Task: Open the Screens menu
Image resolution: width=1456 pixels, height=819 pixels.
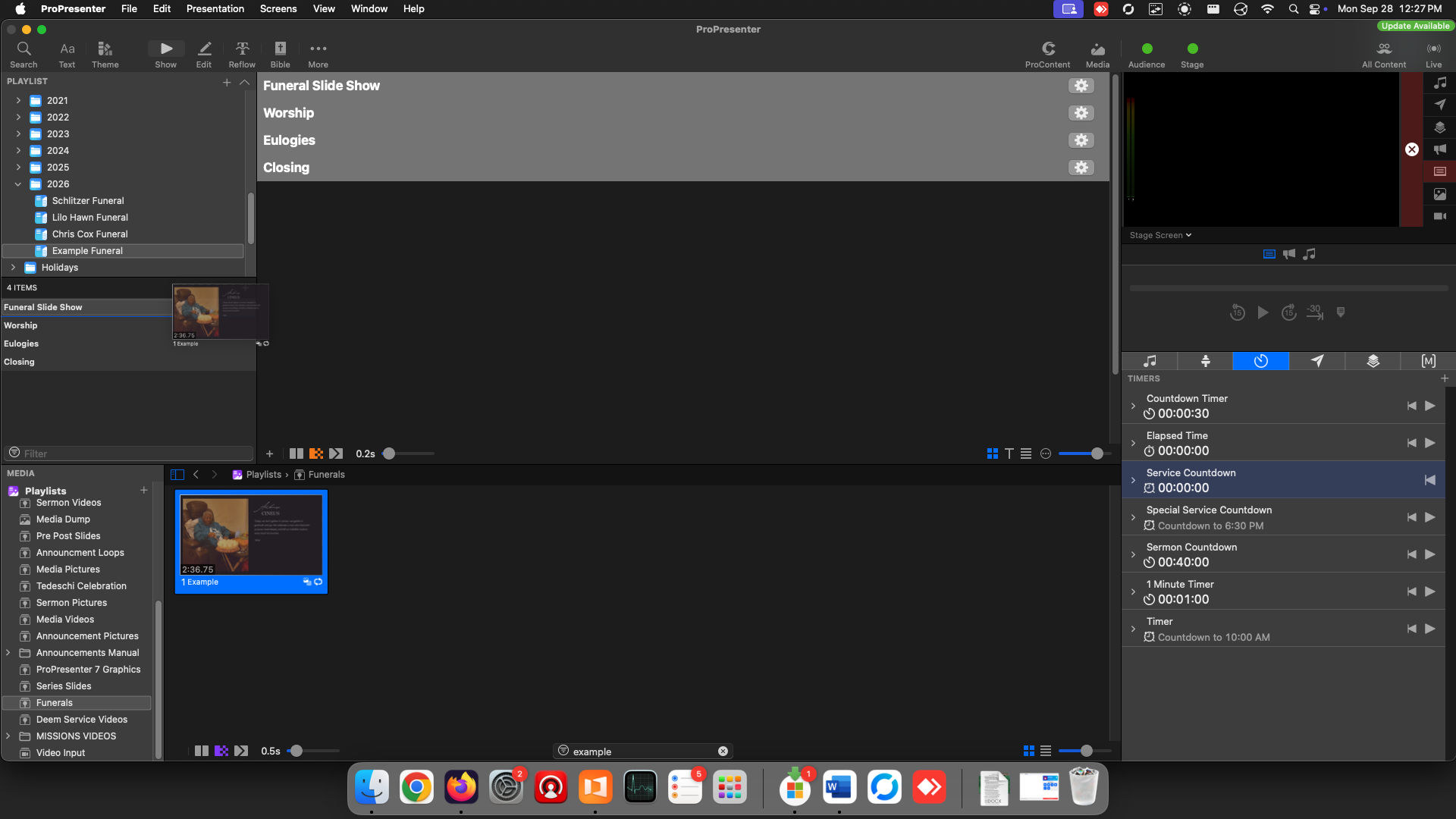Action: coord(278,8)
